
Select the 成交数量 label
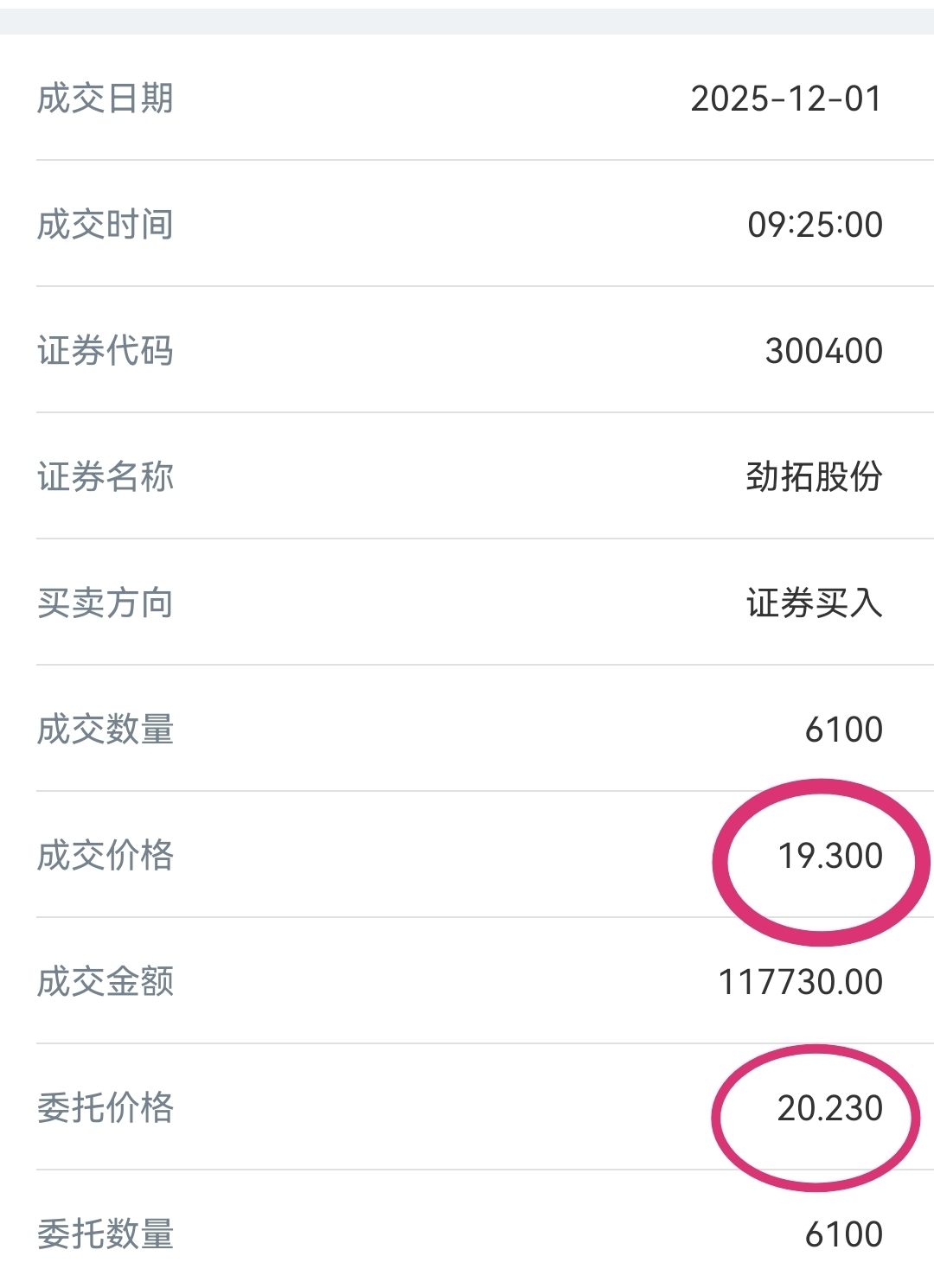106,730
